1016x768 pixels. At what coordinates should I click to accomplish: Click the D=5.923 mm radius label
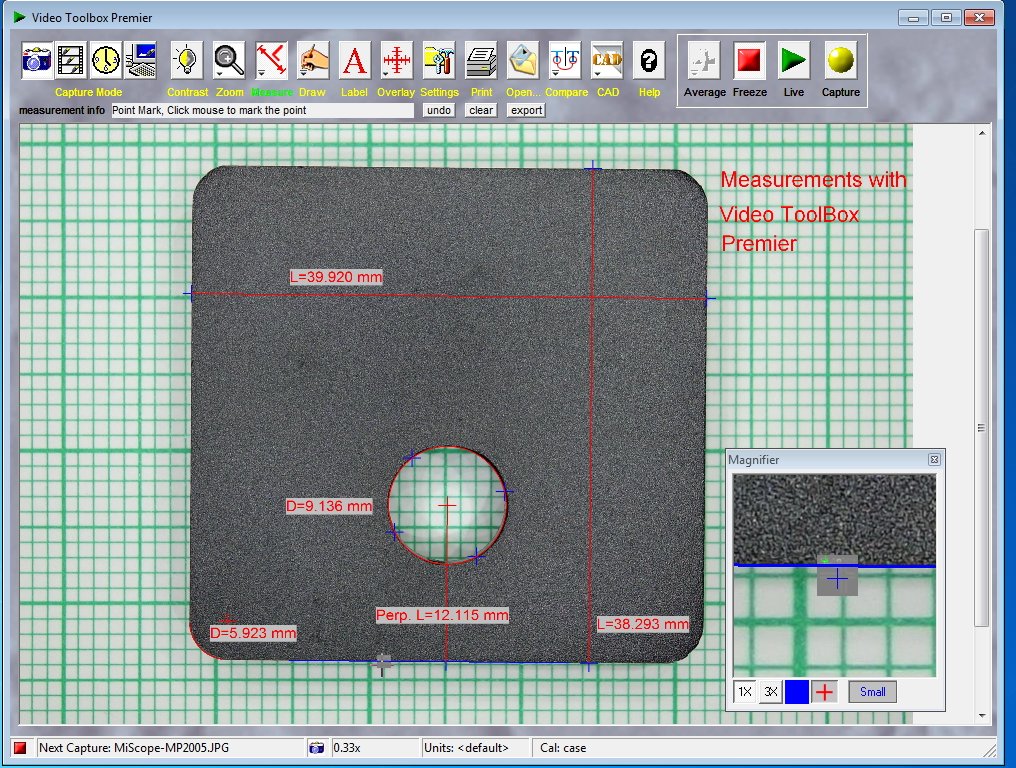[253, 633]
